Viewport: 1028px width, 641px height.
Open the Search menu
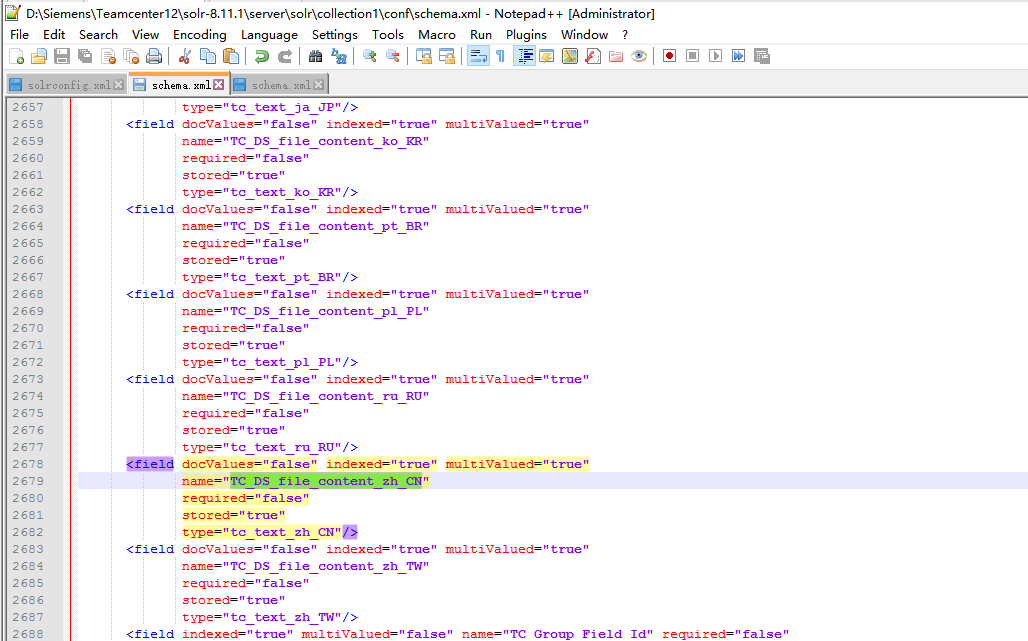tap(98, 35)
